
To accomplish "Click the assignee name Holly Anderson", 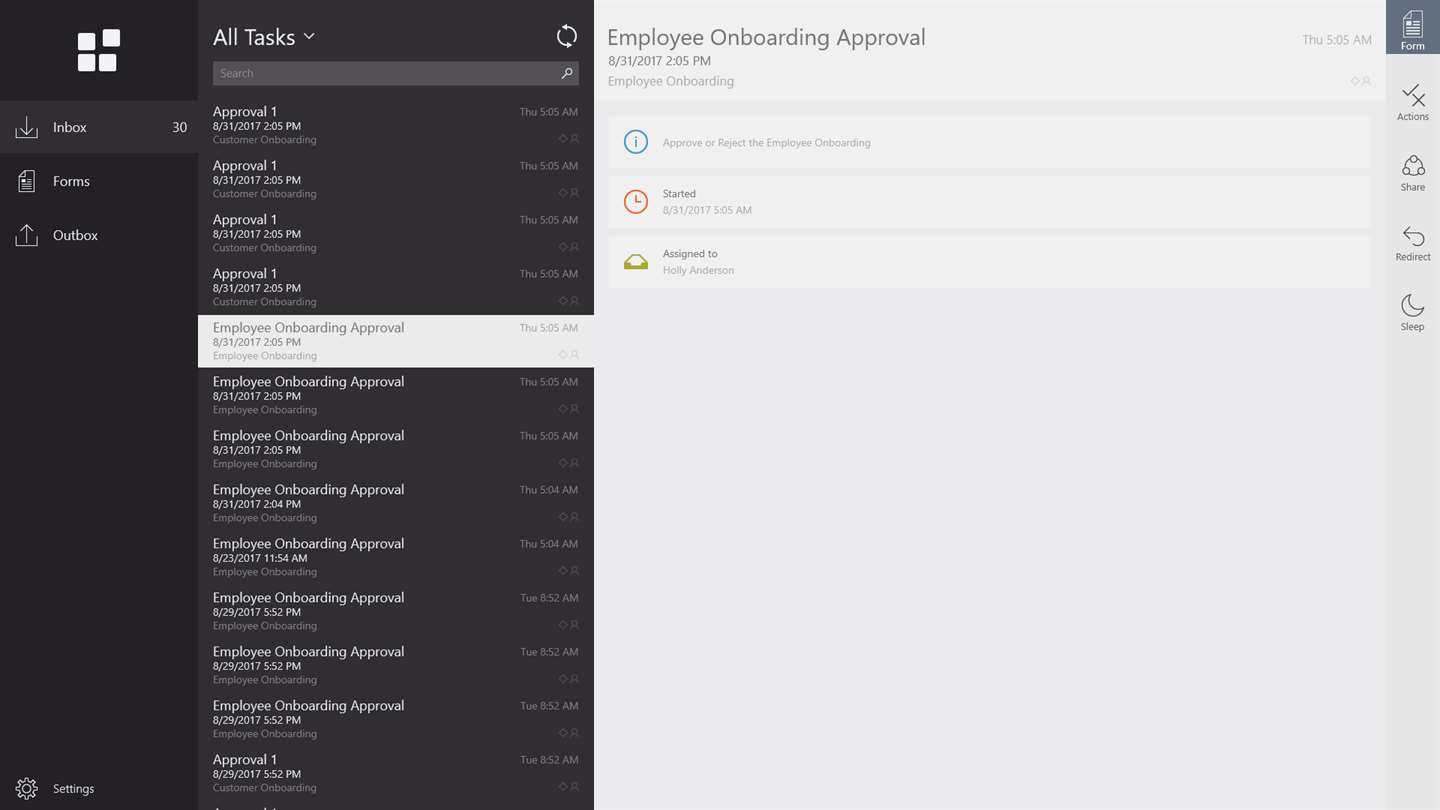I will pyautogui.click(x=698, y=270).
